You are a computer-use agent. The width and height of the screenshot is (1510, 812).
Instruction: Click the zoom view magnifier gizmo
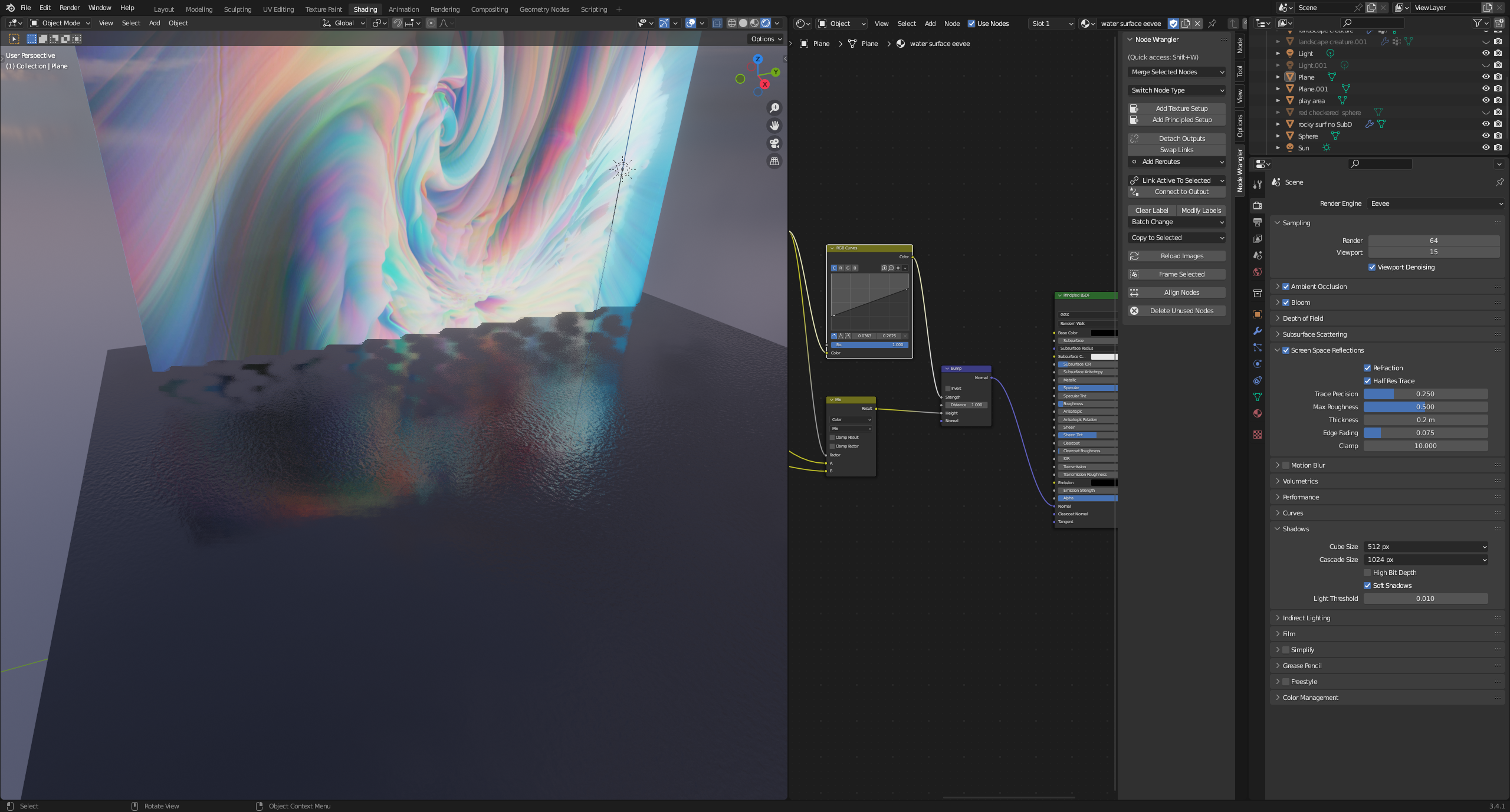coord(774,108)
